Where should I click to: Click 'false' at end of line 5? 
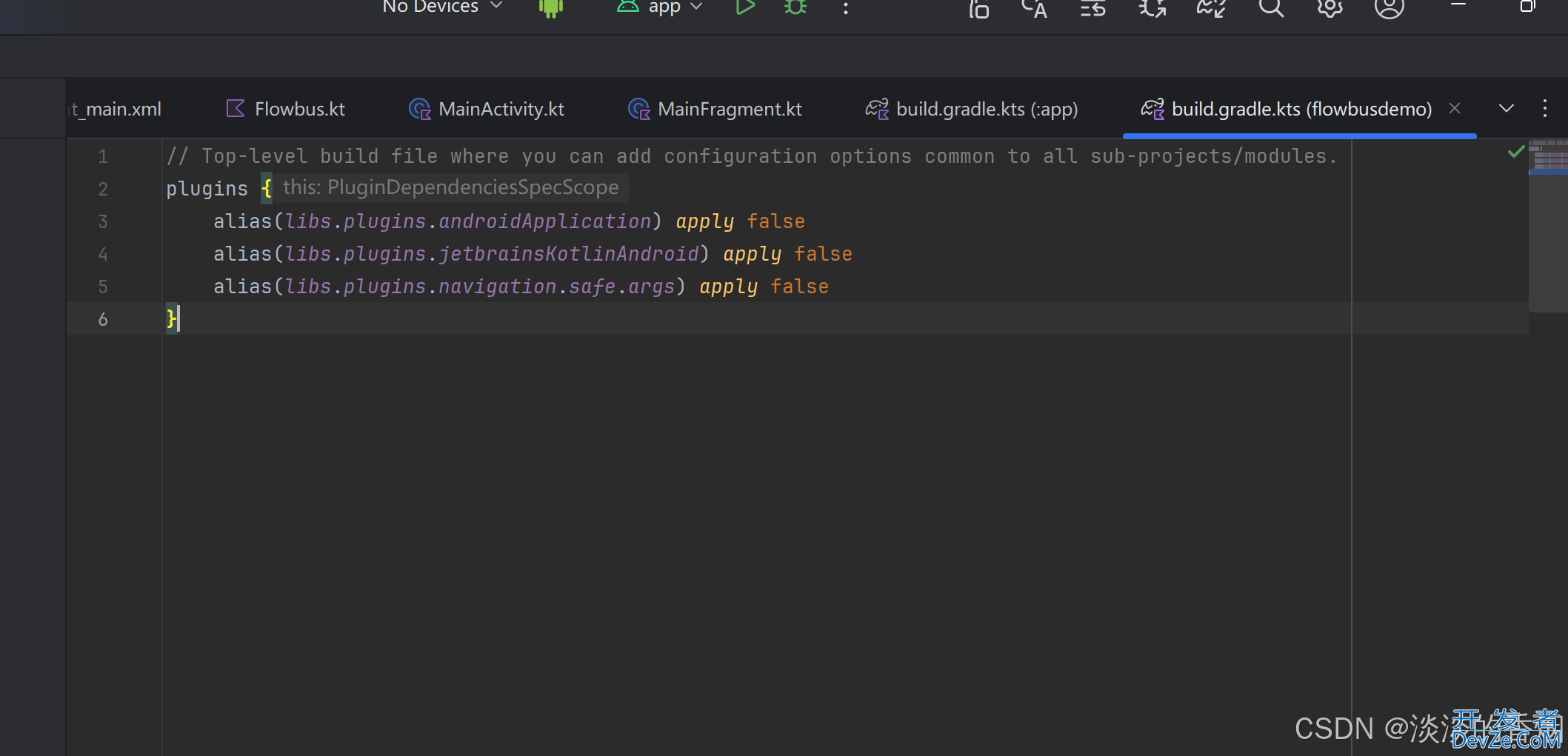(x=800, y=287)
